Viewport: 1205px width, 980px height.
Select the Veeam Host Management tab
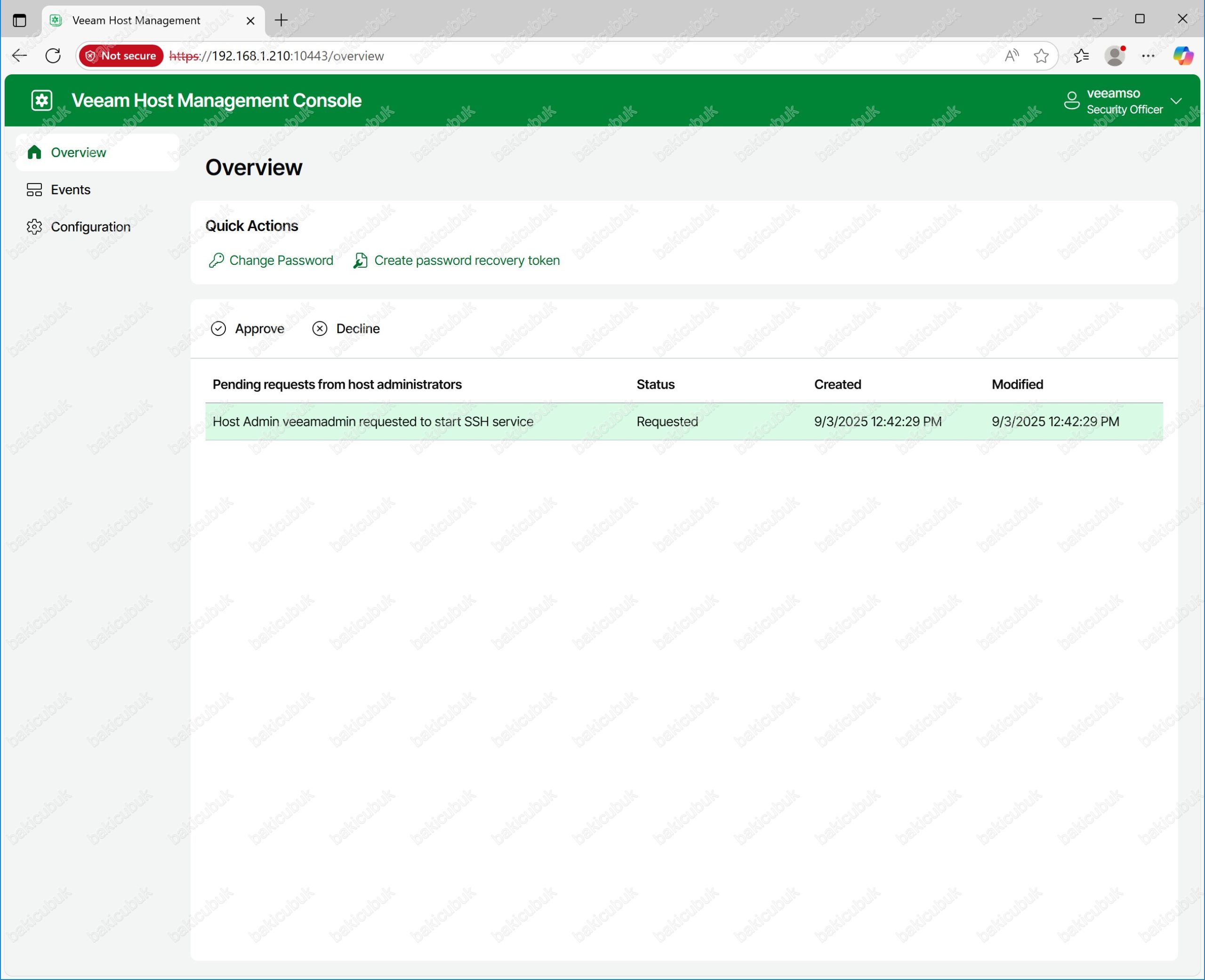tap(153, 21)
